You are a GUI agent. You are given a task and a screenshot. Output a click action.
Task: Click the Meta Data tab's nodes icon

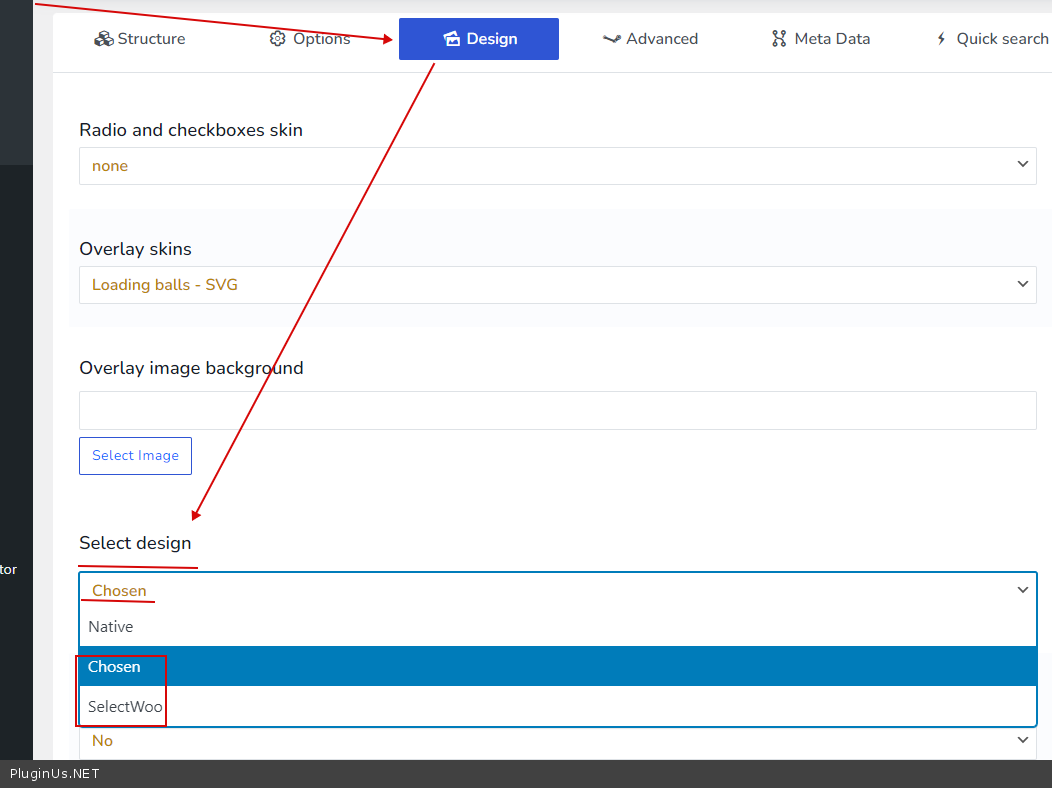click(x=779, y=39)
